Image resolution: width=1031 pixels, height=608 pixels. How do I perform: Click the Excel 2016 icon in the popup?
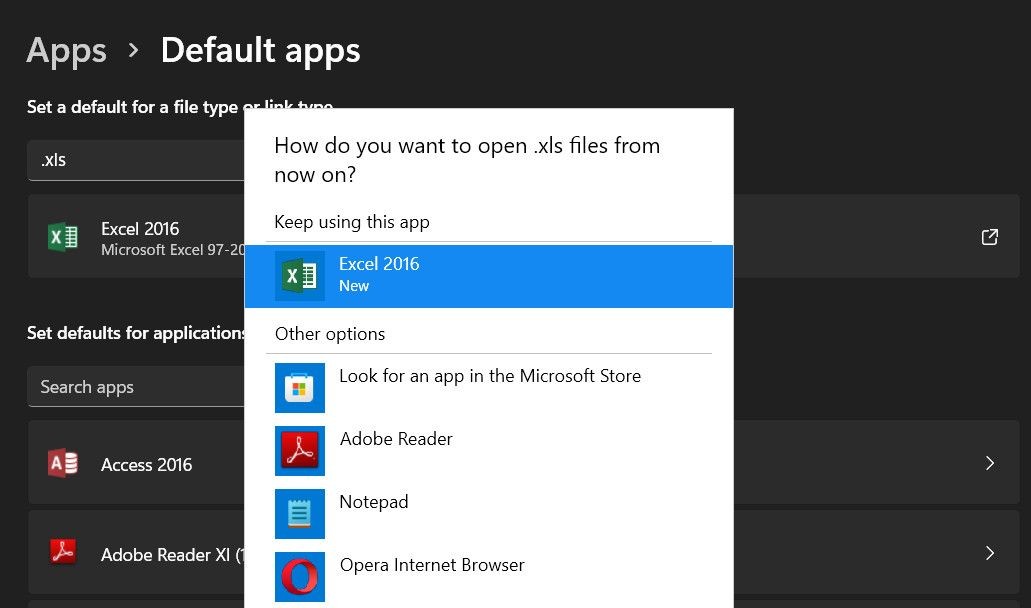(x=300, y=276)
